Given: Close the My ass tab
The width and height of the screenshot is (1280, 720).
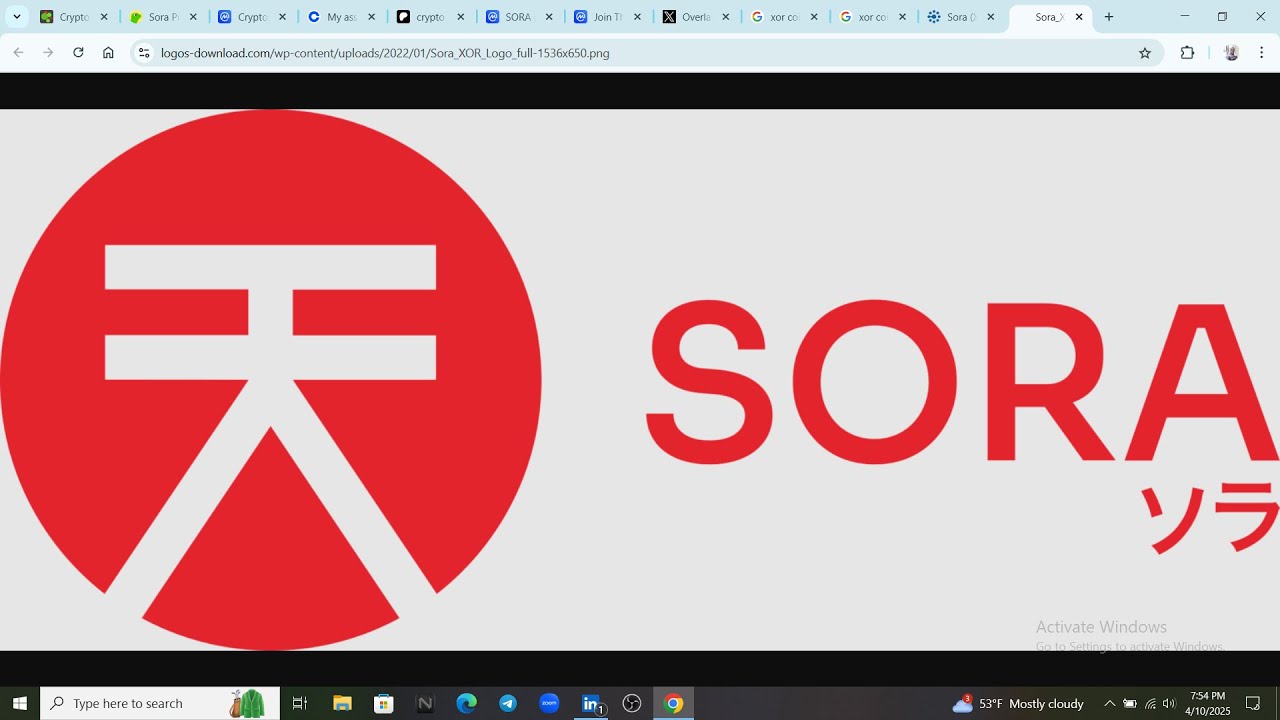Looking at the screenshot, I should tap(371, 17).
